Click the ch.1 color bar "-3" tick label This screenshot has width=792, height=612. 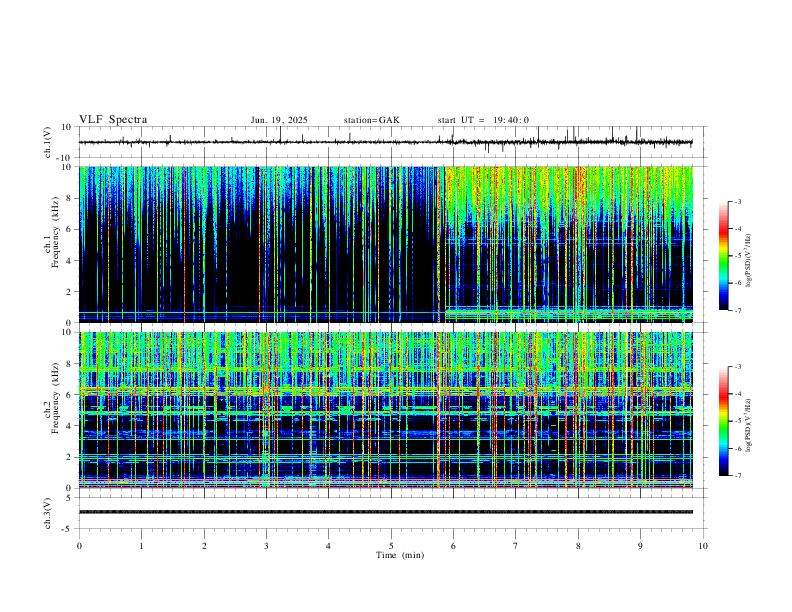point(737,201)
